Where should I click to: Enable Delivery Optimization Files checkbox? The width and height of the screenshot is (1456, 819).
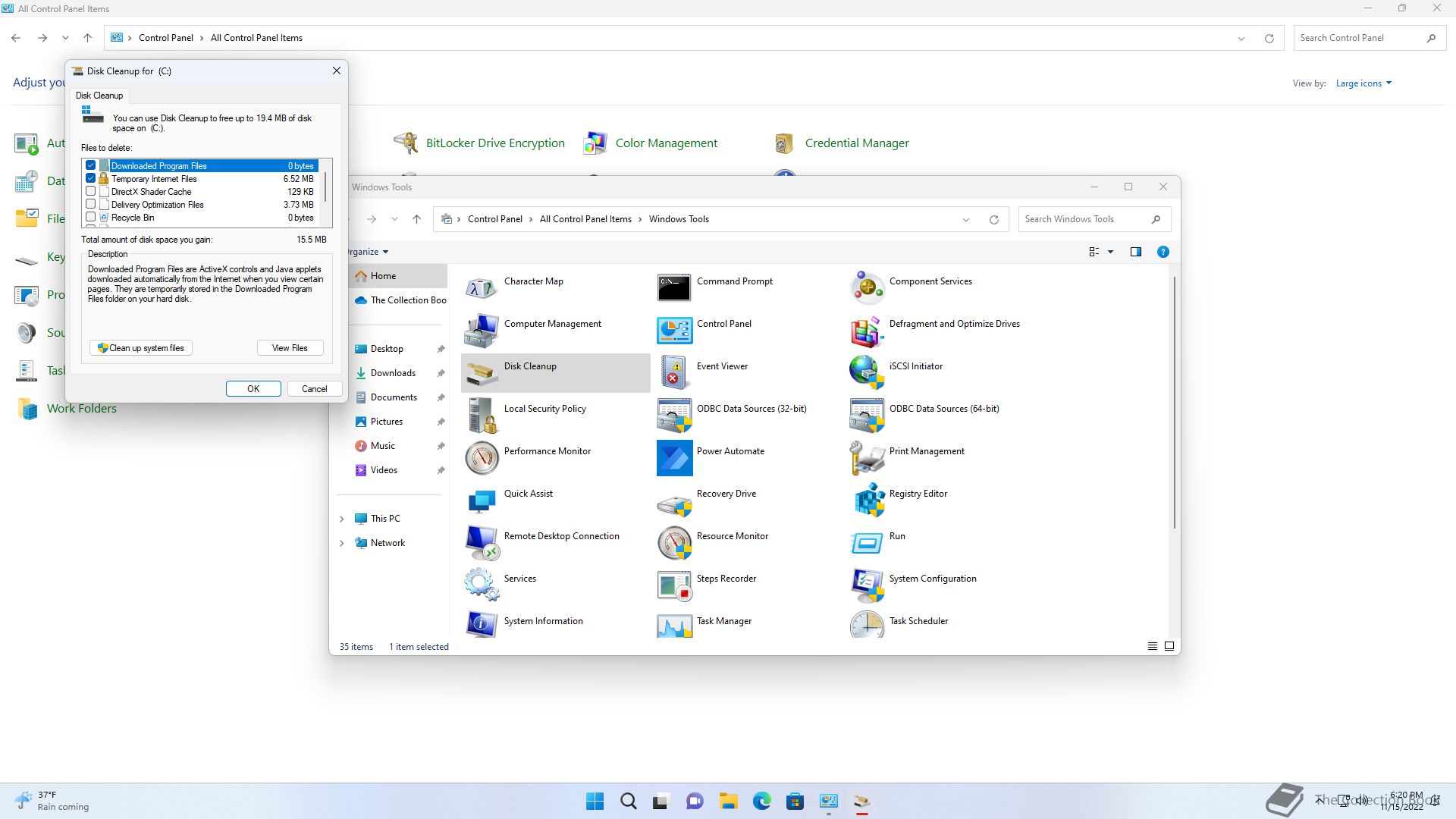click(x=91, y=204)
